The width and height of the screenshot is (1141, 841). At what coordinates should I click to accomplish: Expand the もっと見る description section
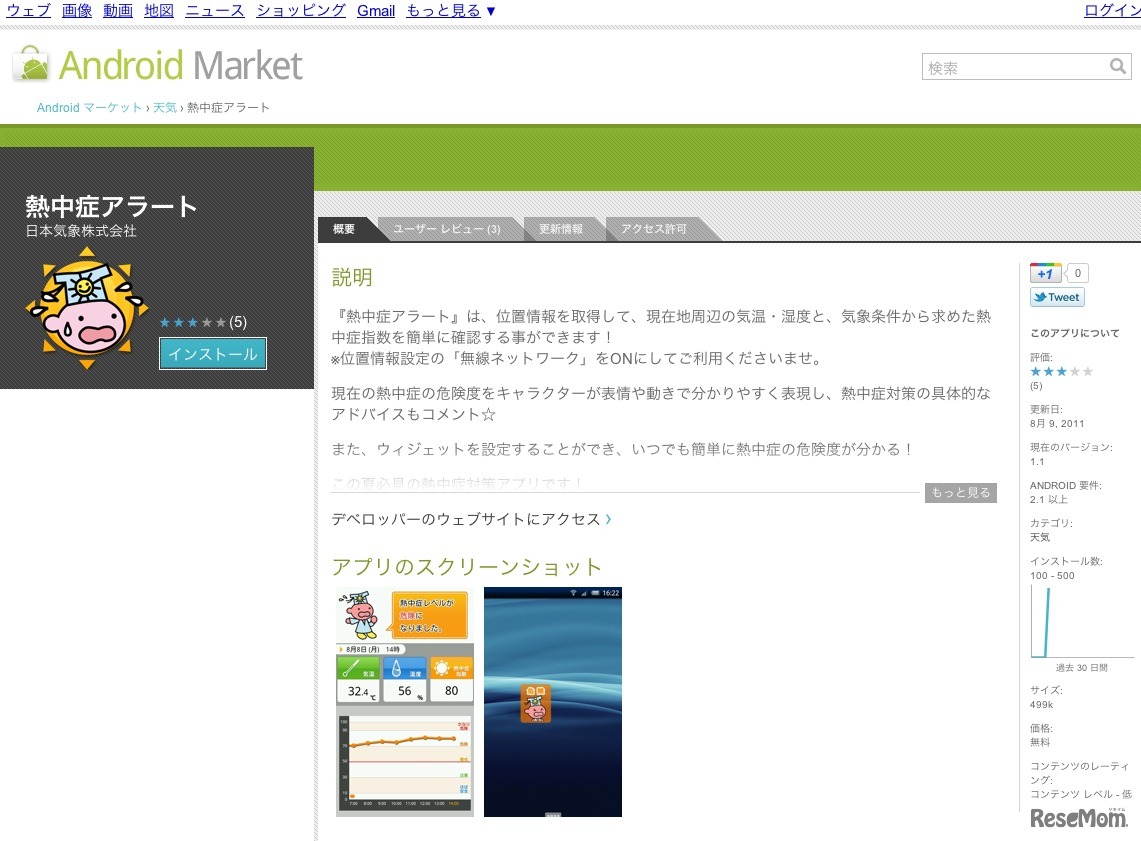click(959, 492)
